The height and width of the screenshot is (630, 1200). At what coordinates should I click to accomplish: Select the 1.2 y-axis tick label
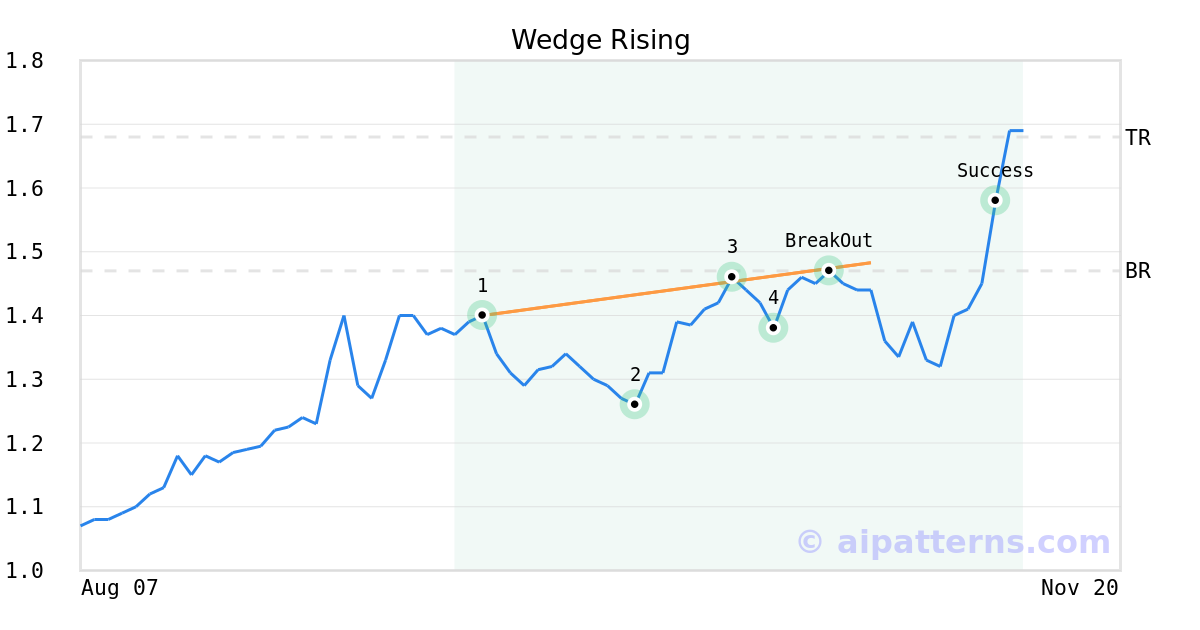(24, 443)
